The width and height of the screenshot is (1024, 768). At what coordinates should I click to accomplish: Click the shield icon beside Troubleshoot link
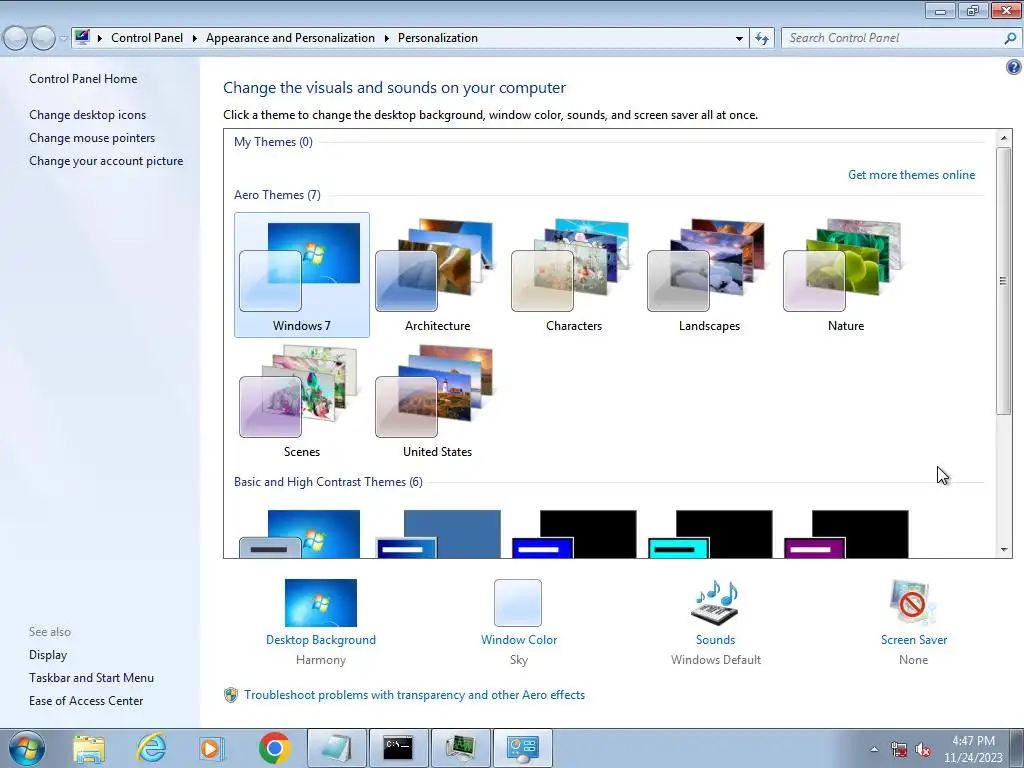231,695
